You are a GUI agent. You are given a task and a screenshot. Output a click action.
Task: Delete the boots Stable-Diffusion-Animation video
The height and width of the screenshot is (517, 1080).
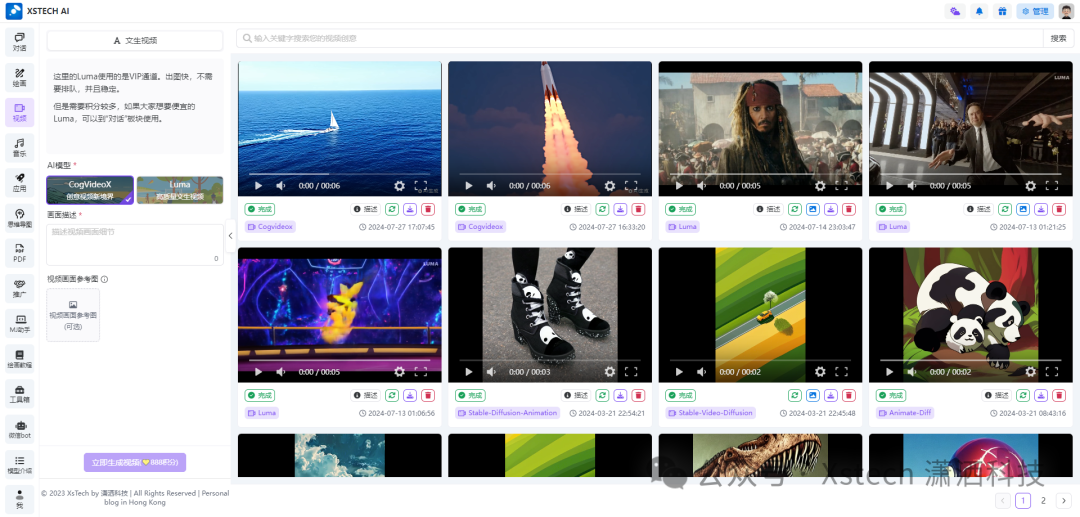(638, 395)
